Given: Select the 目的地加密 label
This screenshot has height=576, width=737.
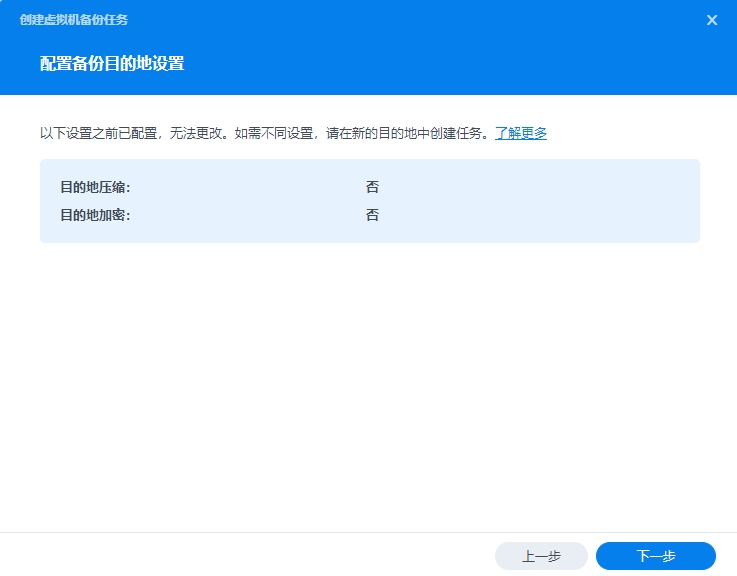Looking at the screenshot, I should click(x=95, y=215).
